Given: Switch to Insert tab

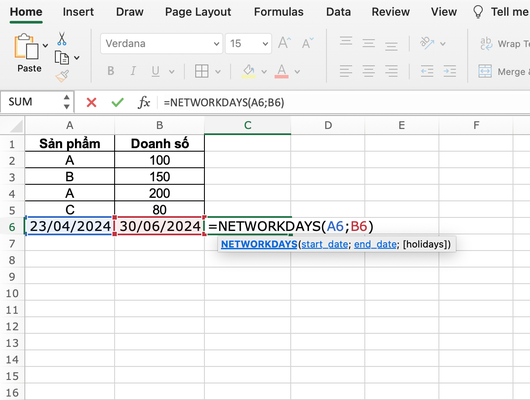Looking at the screenshot, I should pyautogui.click(x=78, y=12).
